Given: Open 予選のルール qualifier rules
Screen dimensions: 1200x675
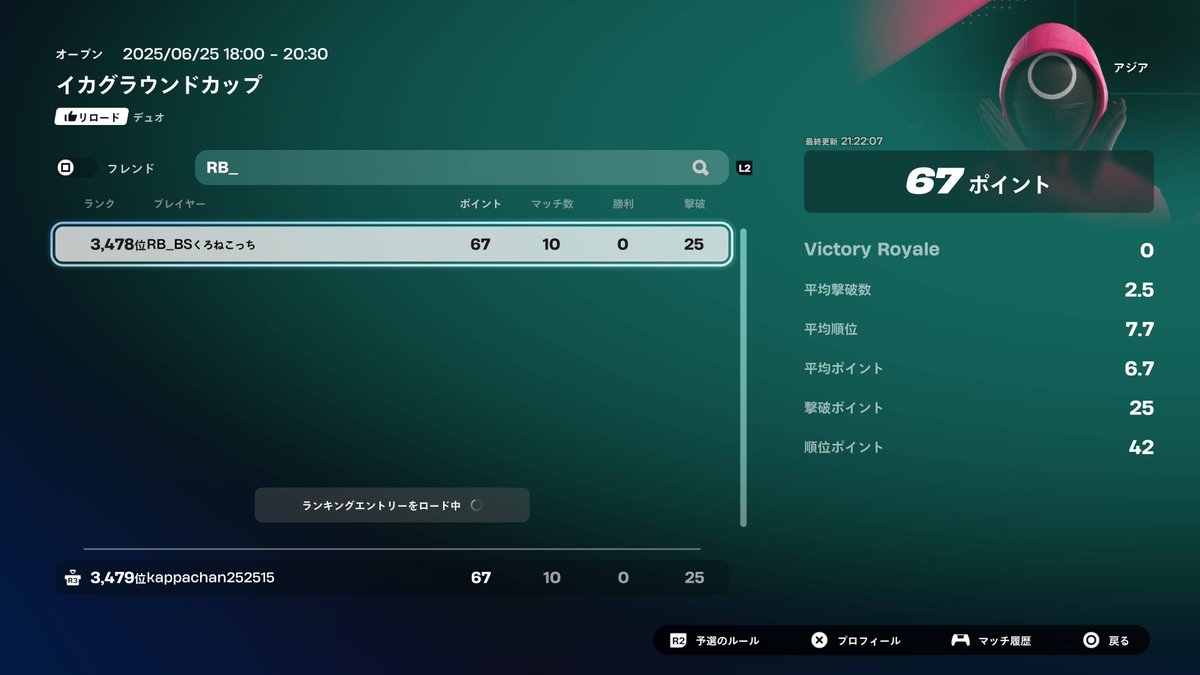Looking at the screenshot, I should pyautogui.click(x=727, y=641).
